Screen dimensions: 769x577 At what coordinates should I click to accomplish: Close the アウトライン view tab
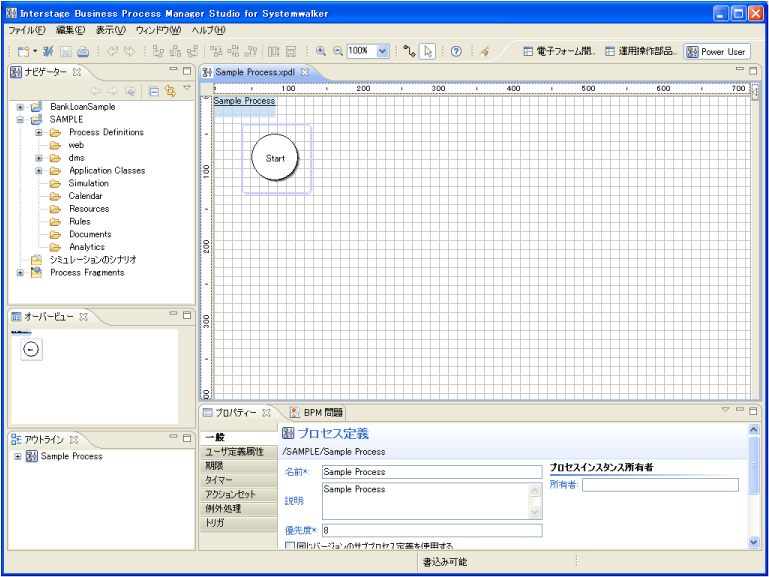tap(74, 440)
